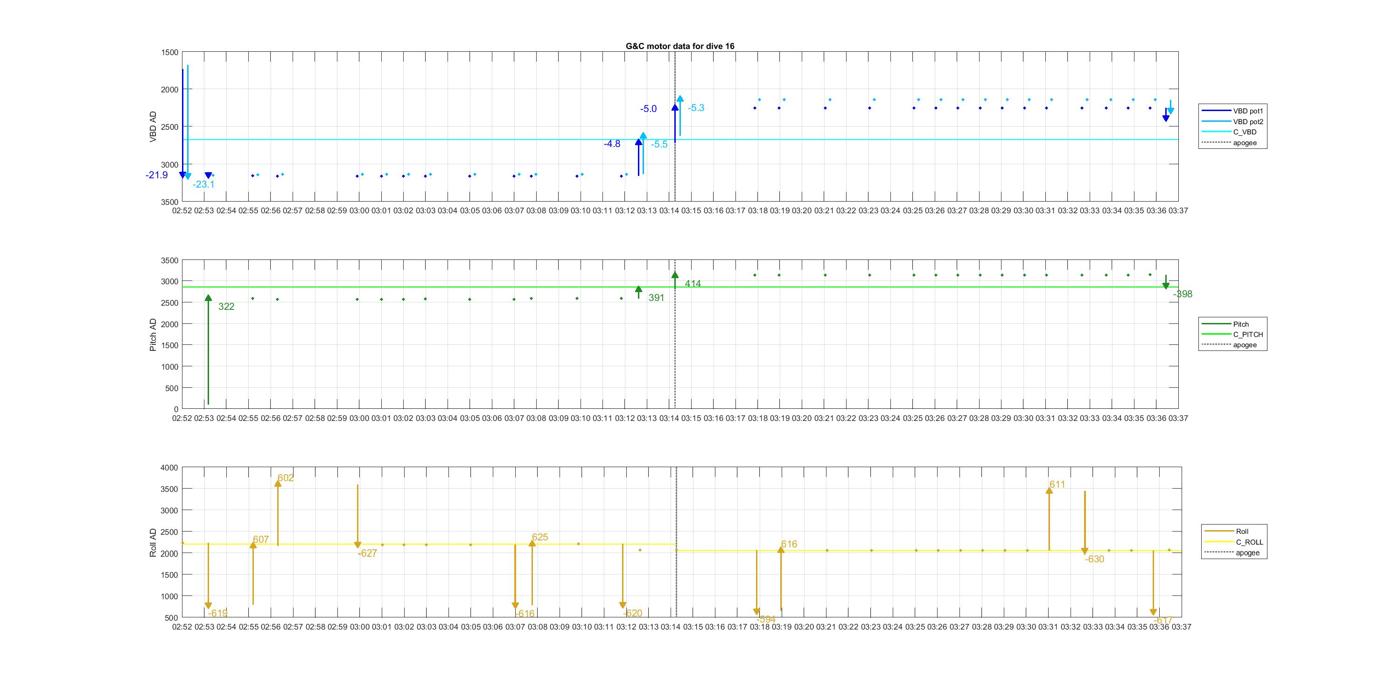Screen dimensions: 1400x693
Task: Click the '-630' roll data label
Action: click(1094, 559)
